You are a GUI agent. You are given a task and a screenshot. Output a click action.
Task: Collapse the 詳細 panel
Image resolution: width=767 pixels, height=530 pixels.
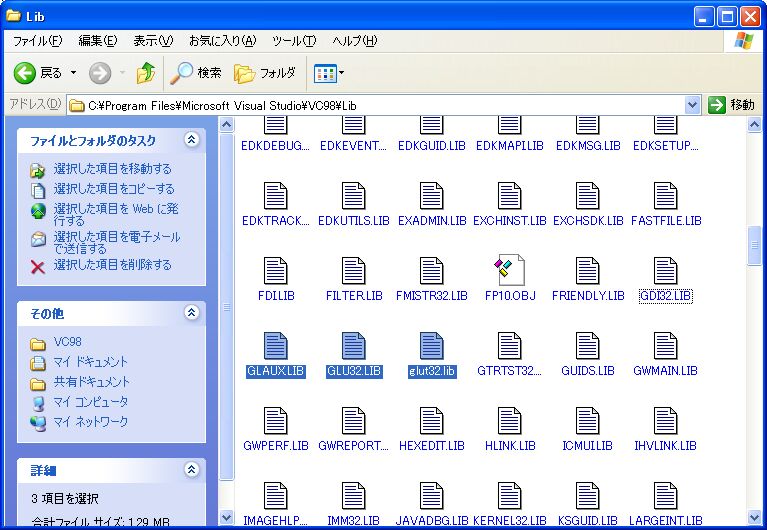(x=191, y=469)
